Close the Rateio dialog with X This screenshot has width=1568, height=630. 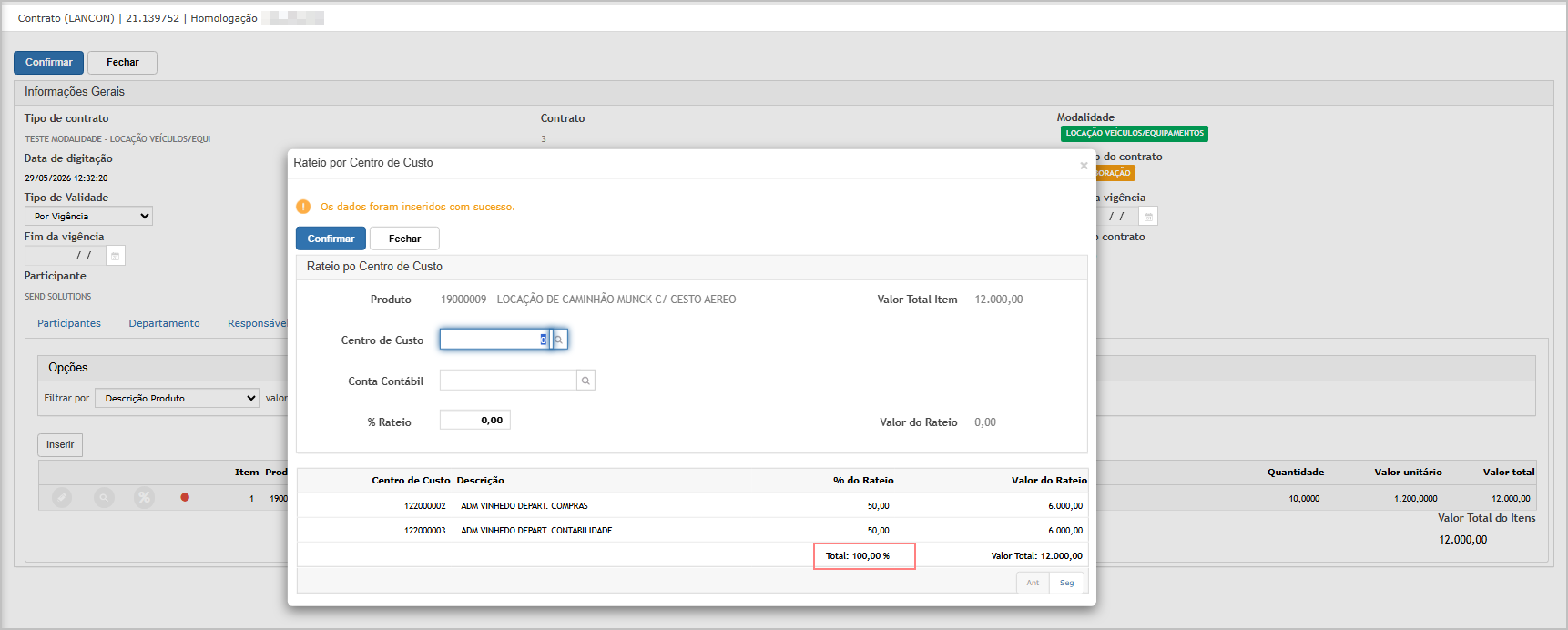click(1084, 166)
